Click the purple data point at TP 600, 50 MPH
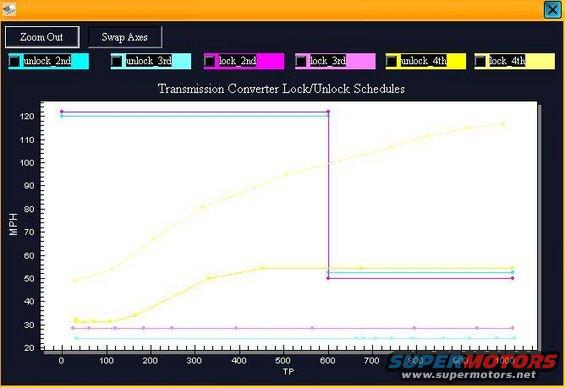The height and width of the screenshot is (388, 565). tap(328, 278)
